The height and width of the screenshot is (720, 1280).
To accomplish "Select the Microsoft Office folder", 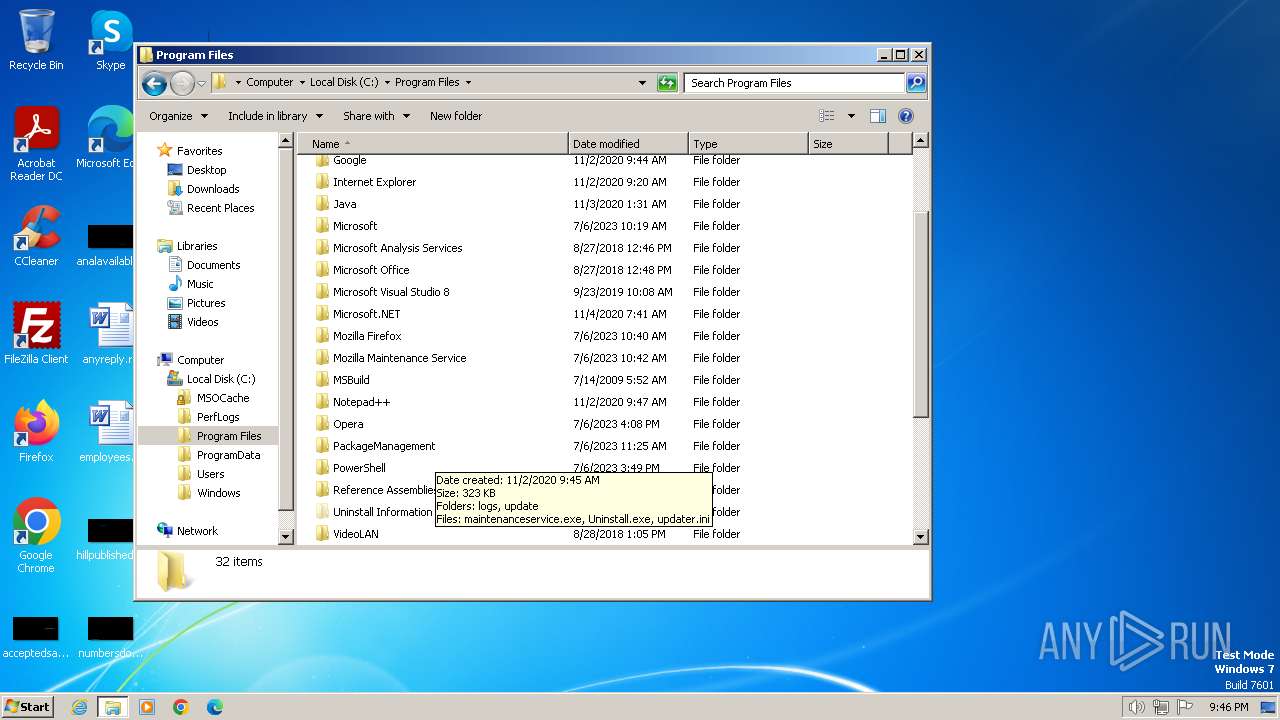I will tap(371, 270).
